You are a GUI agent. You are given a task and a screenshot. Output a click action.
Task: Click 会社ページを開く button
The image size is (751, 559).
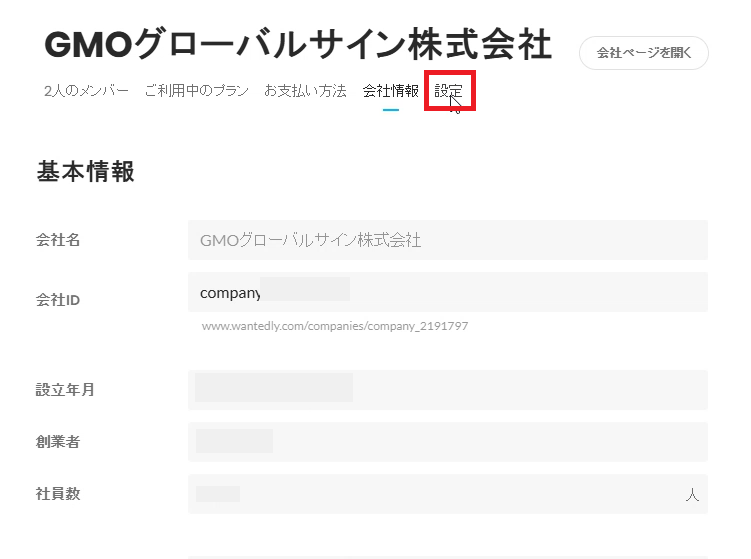click(644, 53)
